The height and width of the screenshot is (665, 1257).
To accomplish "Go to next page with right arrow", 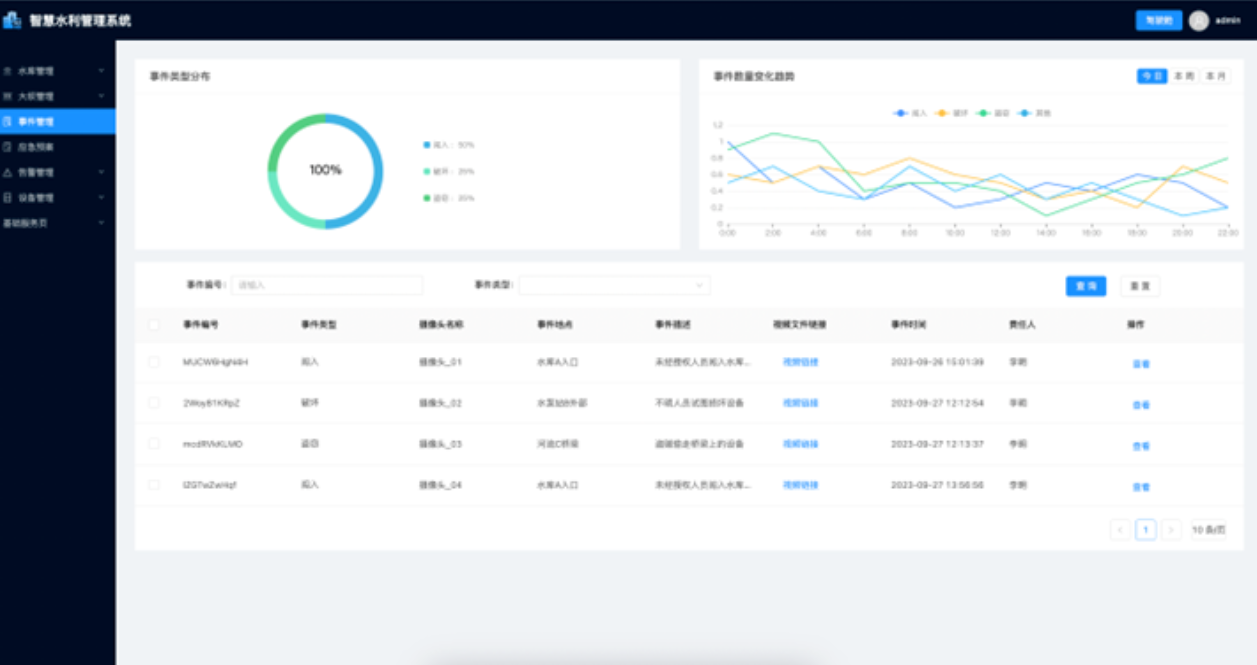I will tap(1171, 529).
